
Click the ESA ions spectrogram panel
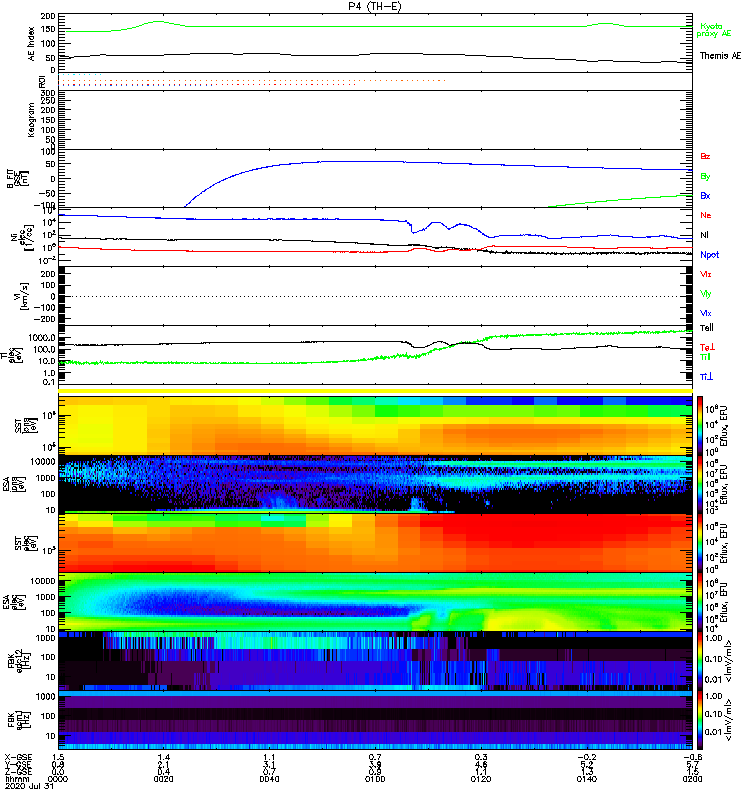[x=375, y=485]
